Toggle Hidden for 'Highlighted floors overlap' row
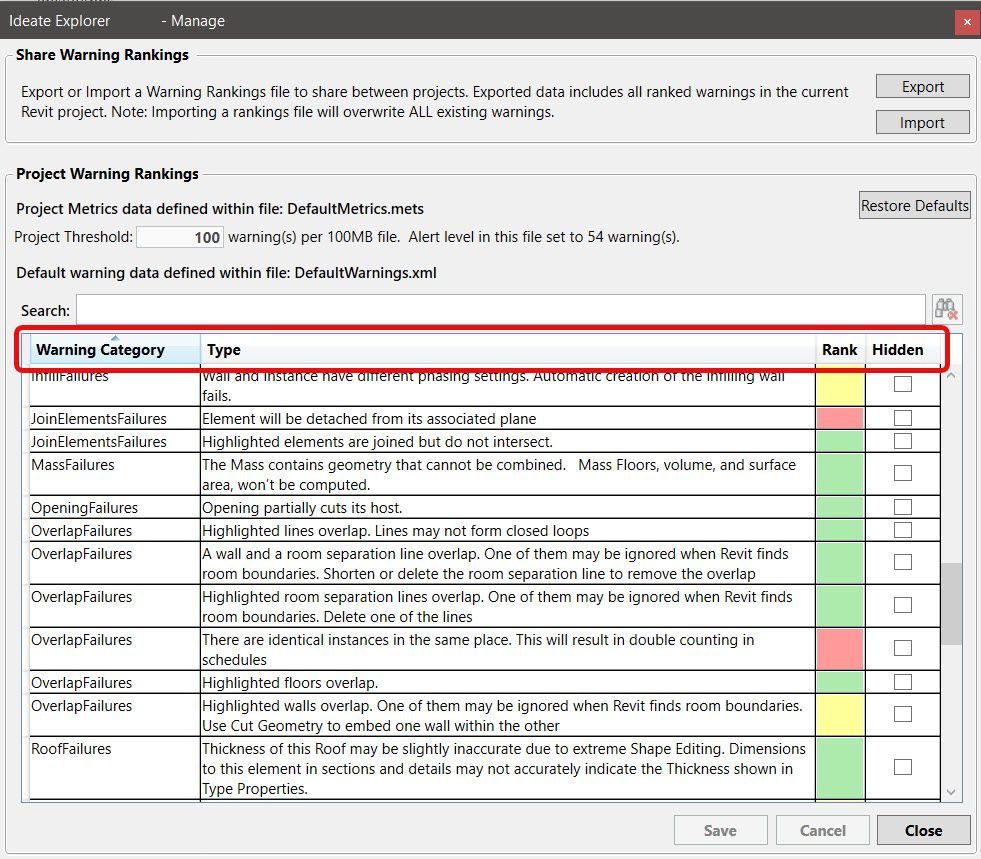Screen dimensions: 981x859 (x=903, y=681)
